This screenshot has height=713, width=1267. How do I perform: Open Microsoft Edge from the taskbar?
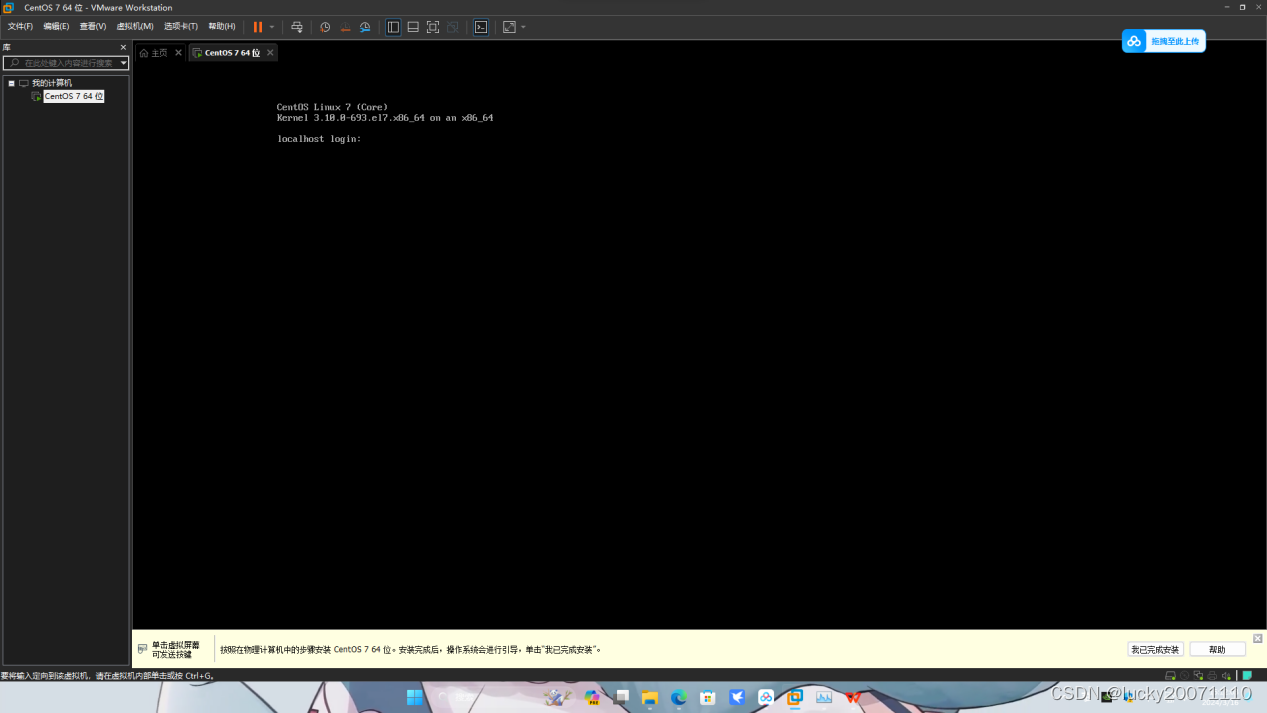679,697
